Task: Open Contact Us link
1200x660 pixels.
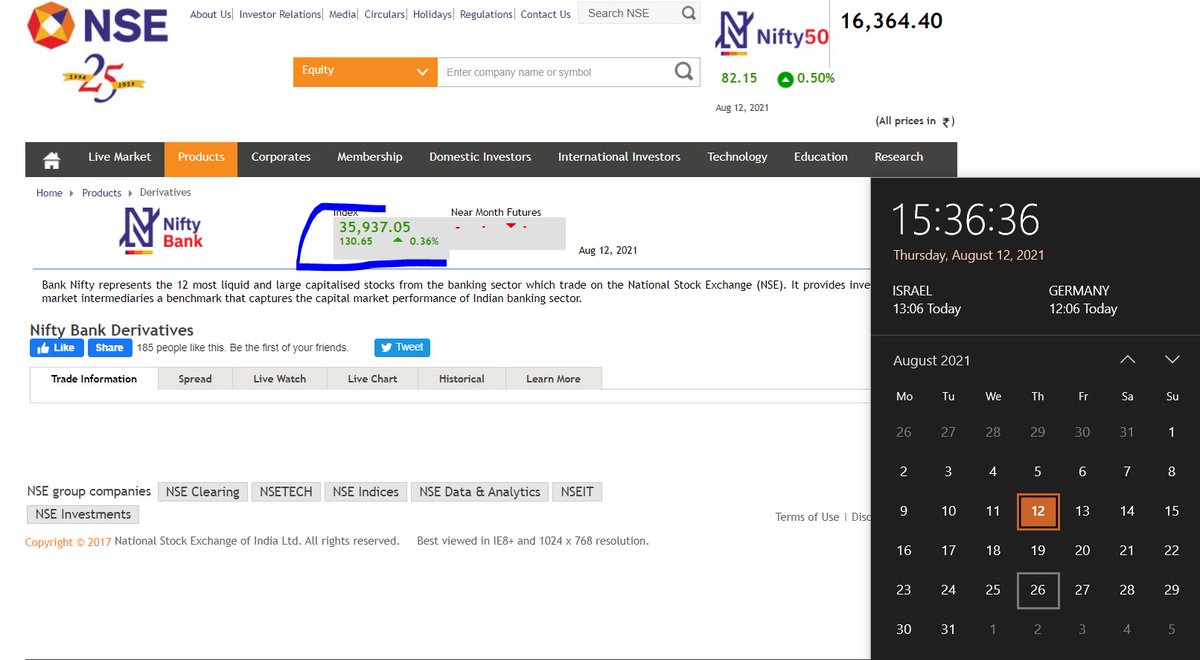Action: (x=546, y=14)
